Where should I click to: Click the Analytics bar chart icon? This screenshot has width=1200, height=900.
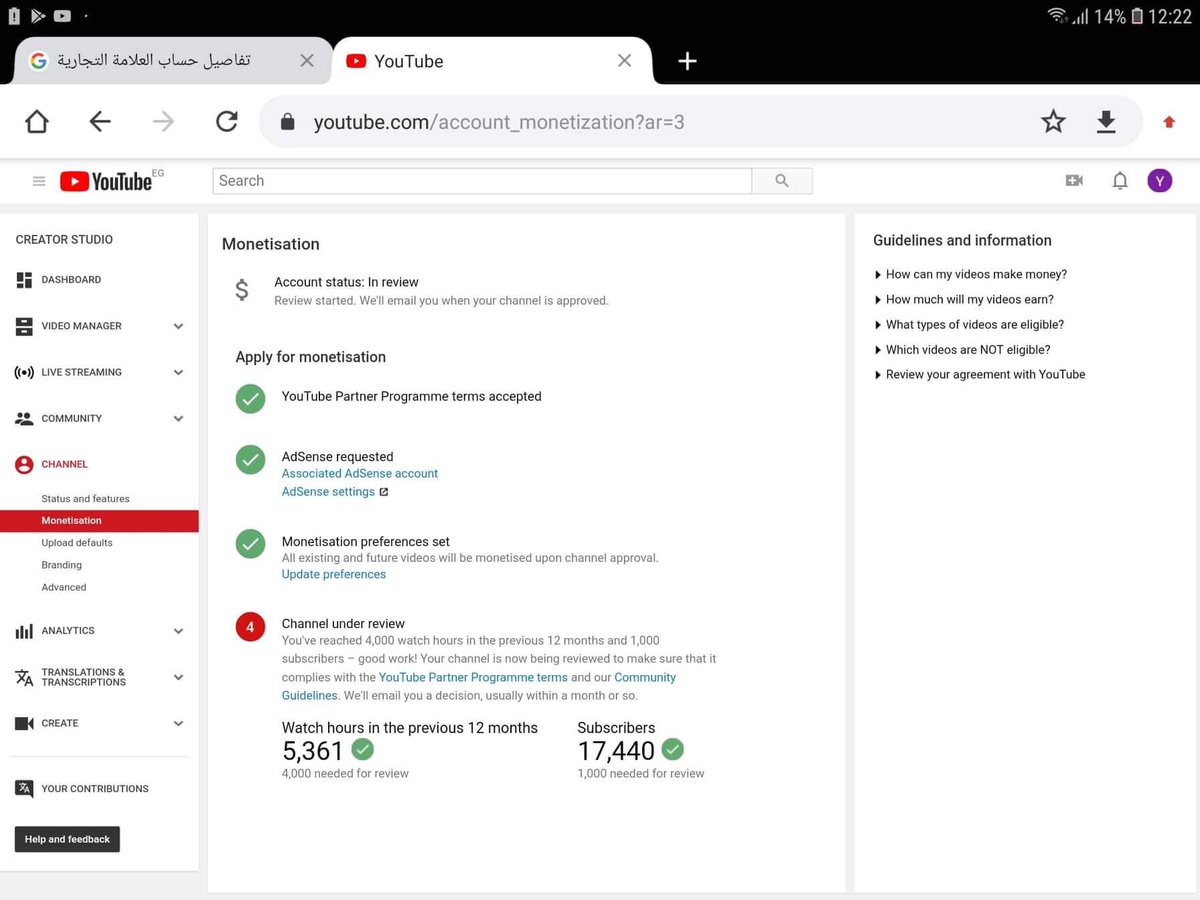[24, 631]
